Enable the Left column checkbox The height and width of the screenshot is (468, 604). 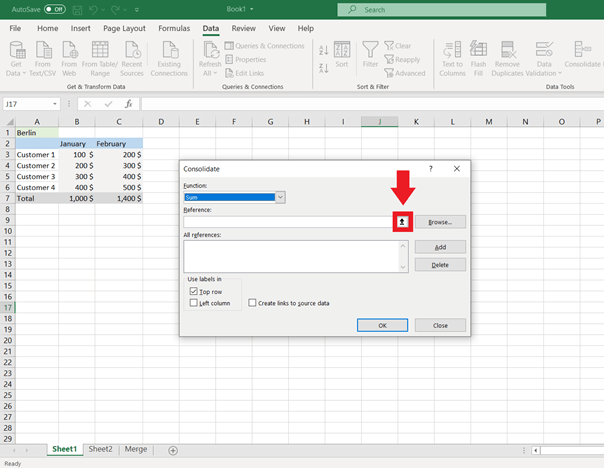(x=194, y=303)
